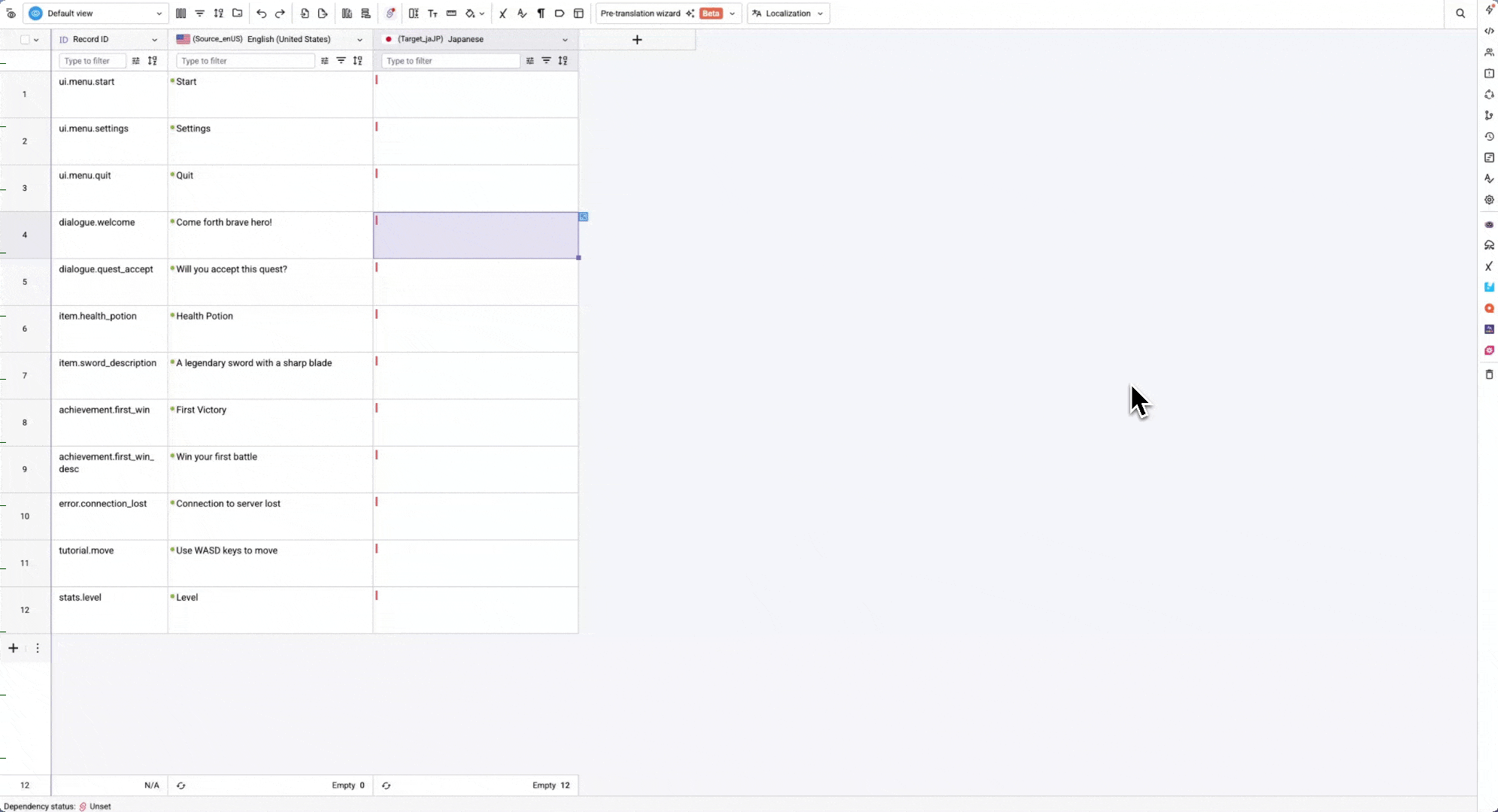Click the undo icon in the toolbar

(x=261, y=13)
